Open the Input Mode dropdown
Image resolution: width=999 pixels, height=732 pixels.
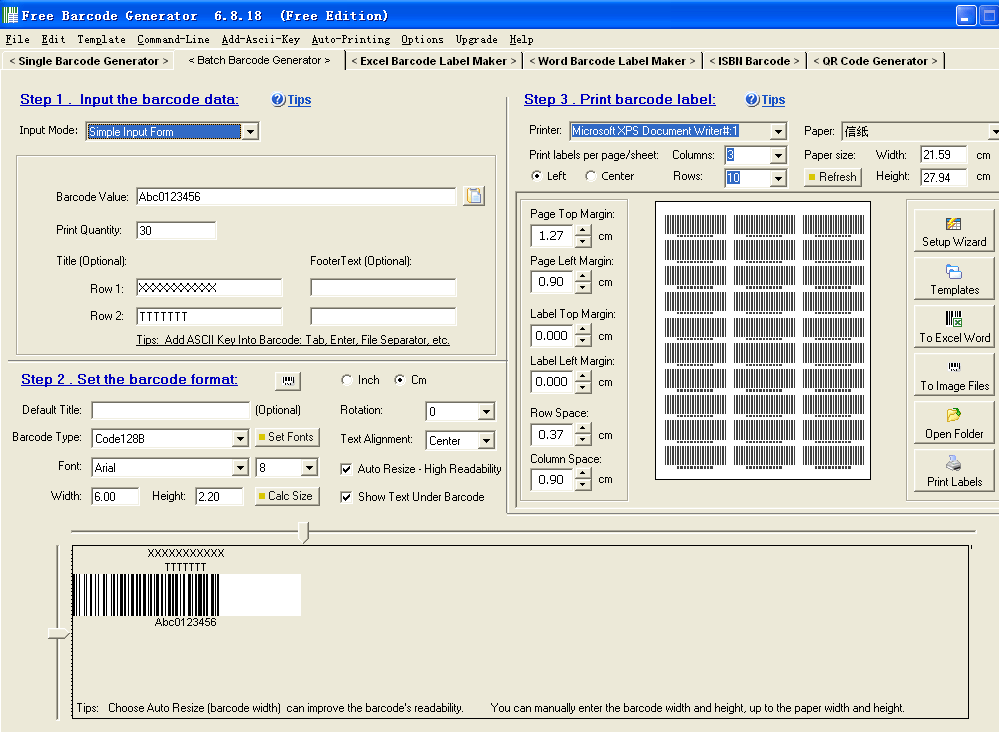point(250,131)
